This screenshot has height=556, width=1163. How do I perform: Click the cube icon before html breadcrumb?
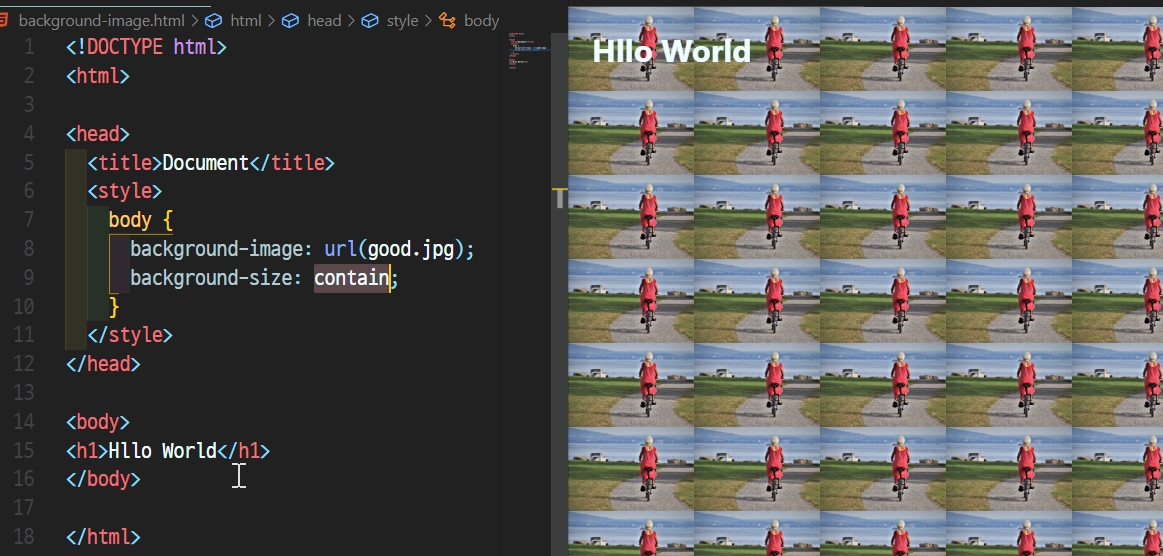point(214,21)
